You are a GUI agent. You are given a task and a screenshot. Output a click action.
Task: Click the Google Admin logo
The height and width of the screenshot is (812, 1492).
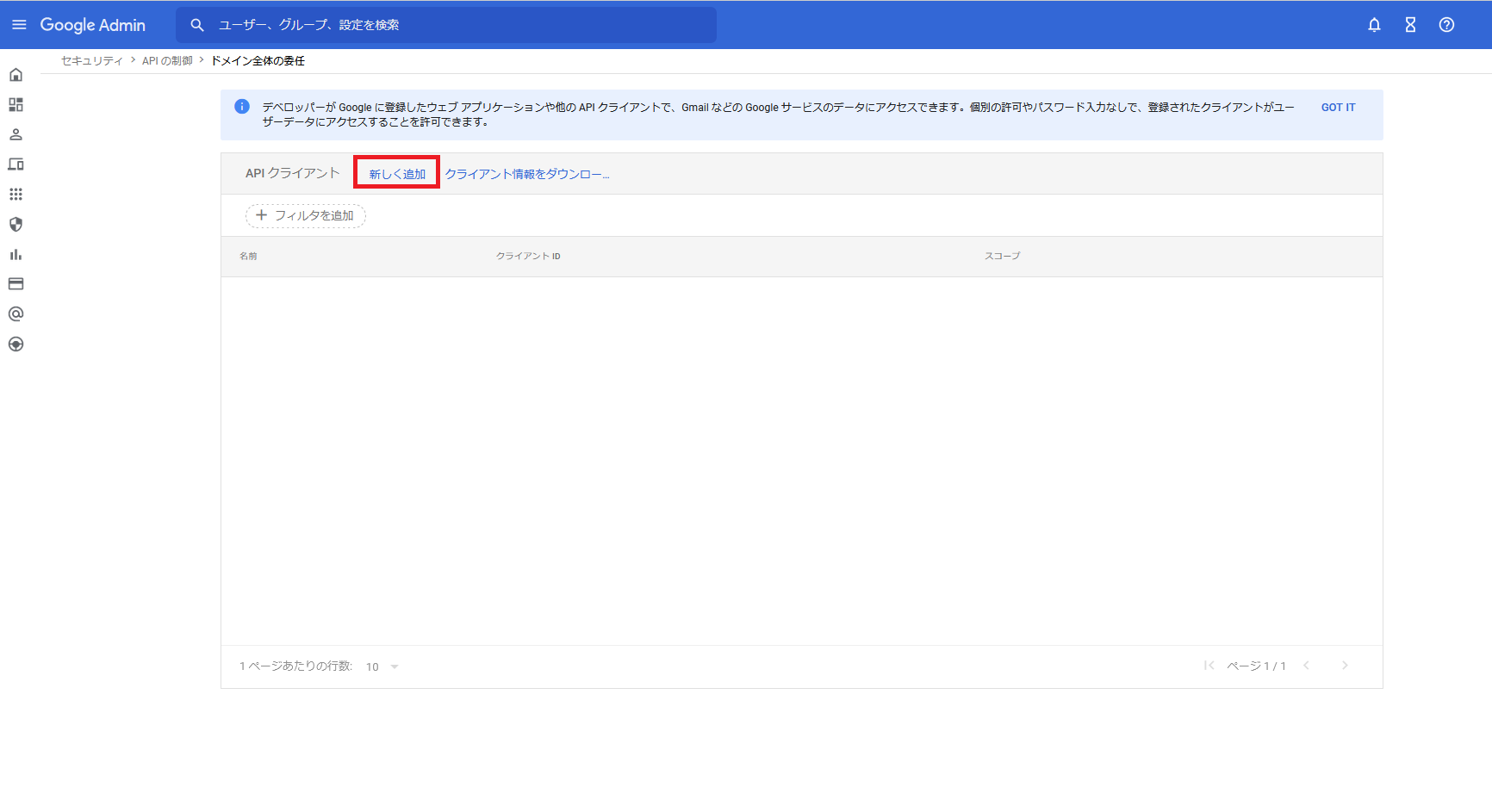click(x=93, y=25)
